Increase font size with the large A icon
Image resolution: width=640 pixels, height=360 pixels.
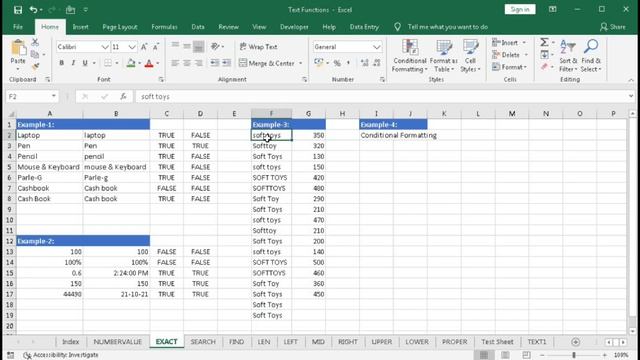click(144, 47)
